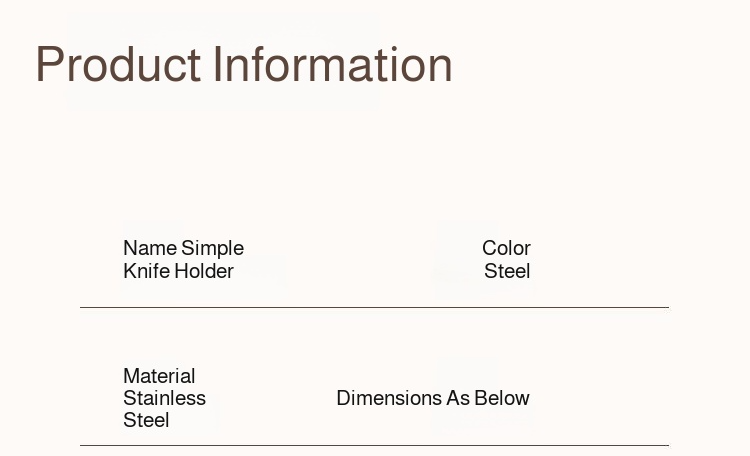
Task: Click the Knife Holder text line
Action: tap(178, 271)
